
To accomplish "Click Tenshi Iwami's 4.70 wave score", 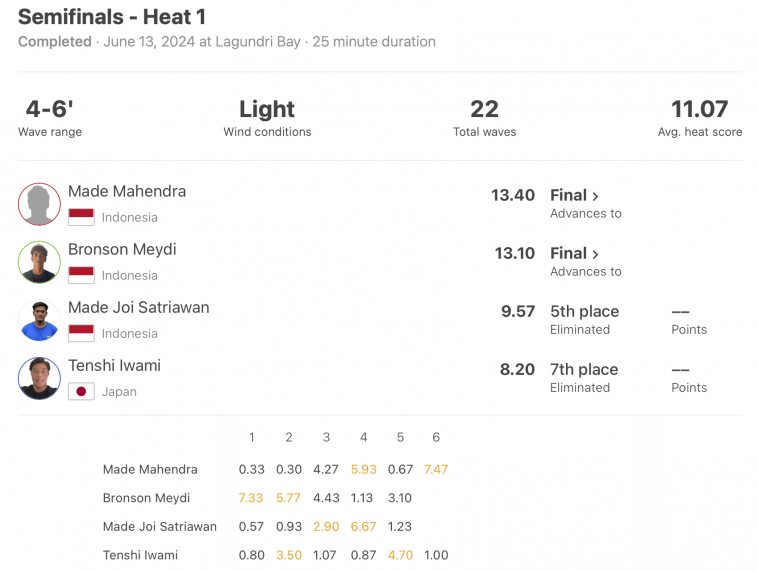I will pos(400,555).
